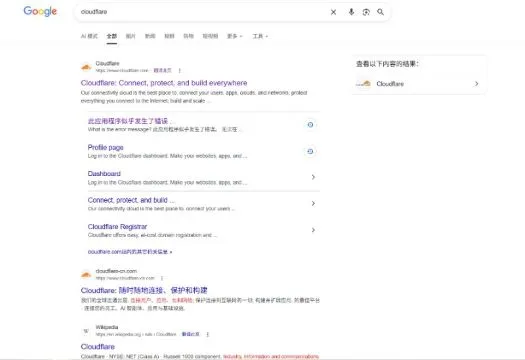
Task: Switch to the 图片 tab
Action: pyautogui.click(x=131, y=36)
